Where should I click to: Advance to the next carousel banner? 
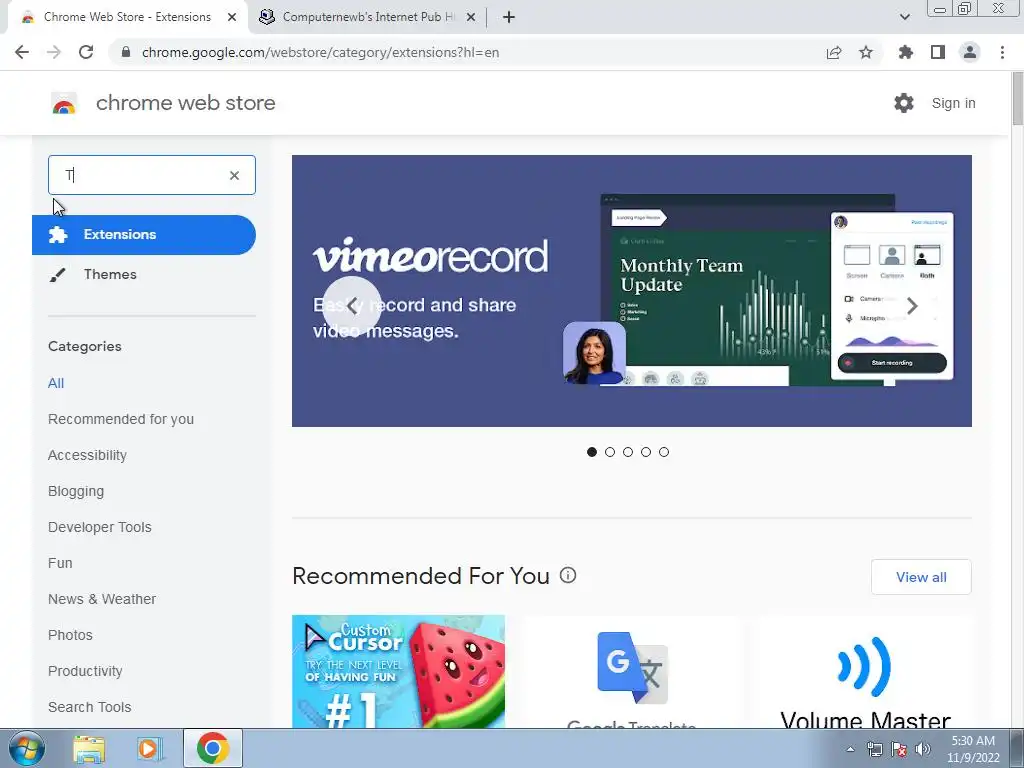(x=912, y=306)
